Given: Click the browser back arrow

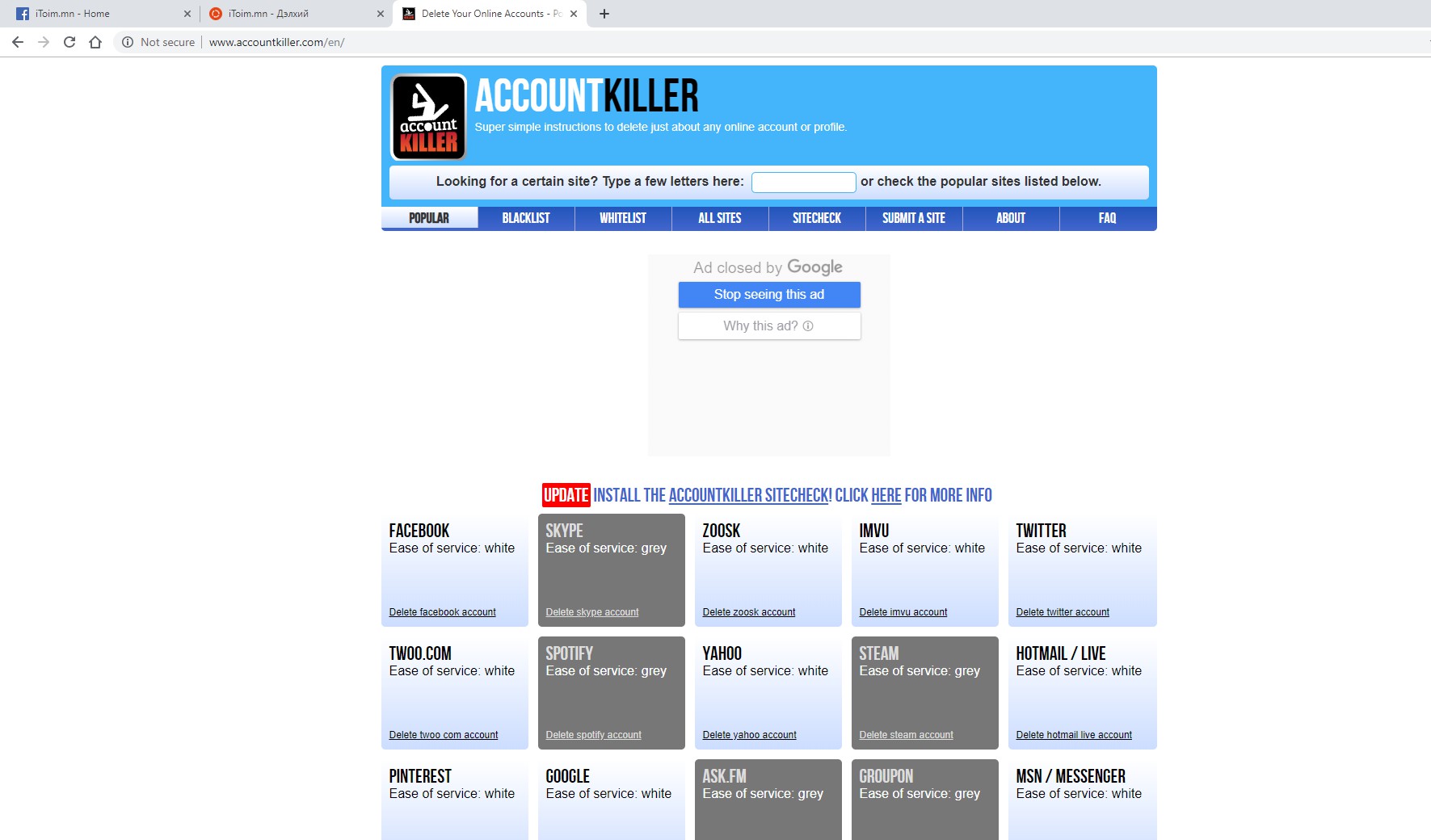Looking at the screenshot, I should coord(18,42).
